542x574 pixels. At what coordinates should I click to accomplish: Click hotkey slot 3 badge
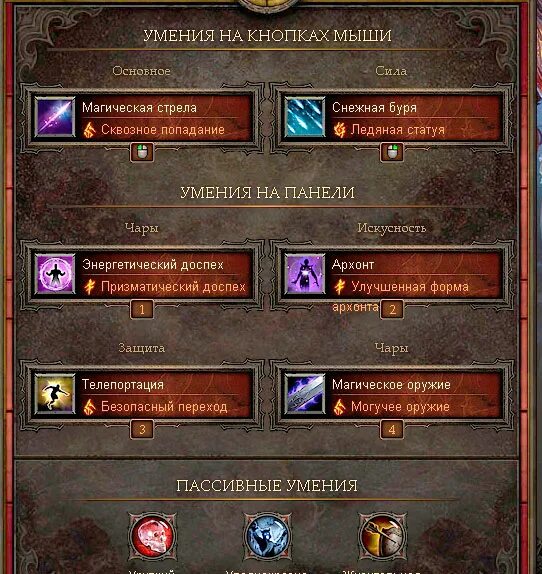142,429
